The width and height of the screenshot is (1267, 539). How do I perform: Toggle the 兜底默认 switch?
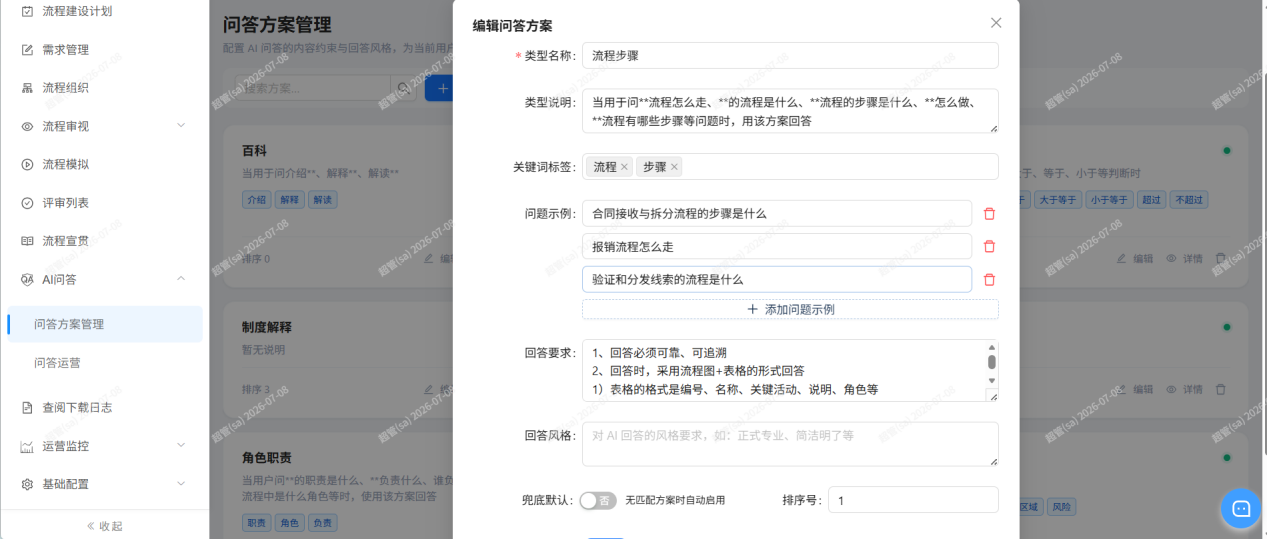pos(598,500)
